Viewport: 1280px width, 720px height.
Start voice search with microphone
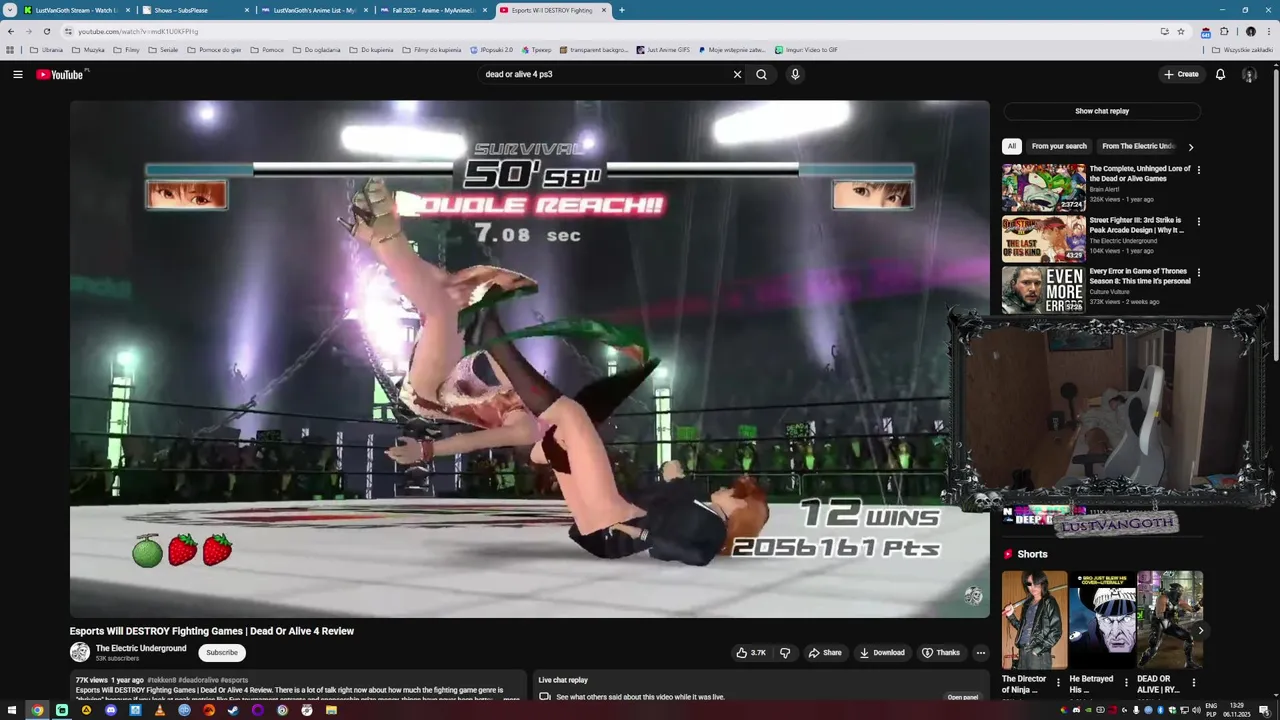[795, 74]
